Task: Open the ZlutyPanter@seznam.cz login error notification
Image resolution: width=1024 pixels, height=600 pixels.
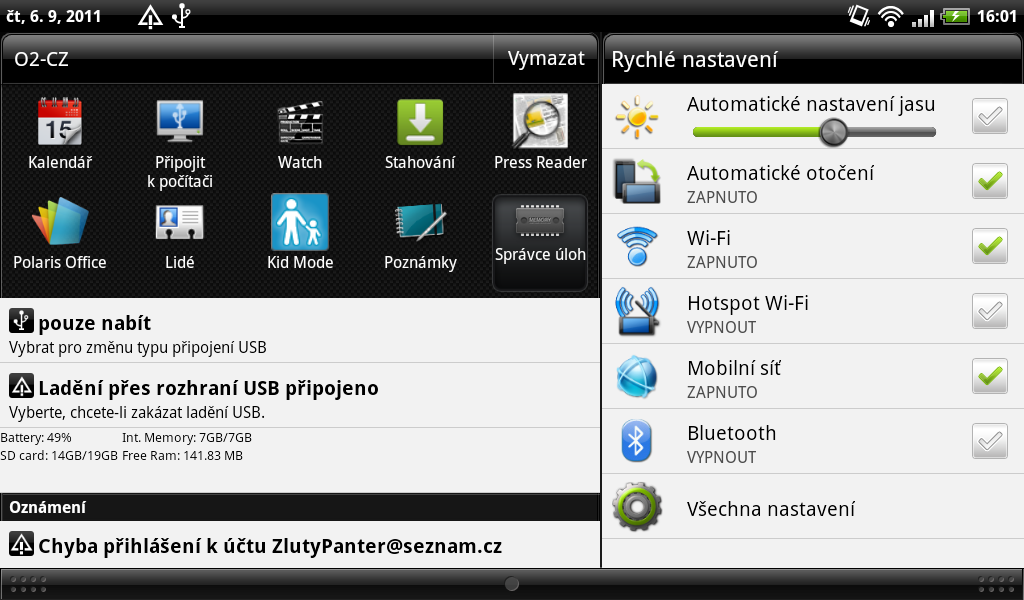Action: click(300, 546)
